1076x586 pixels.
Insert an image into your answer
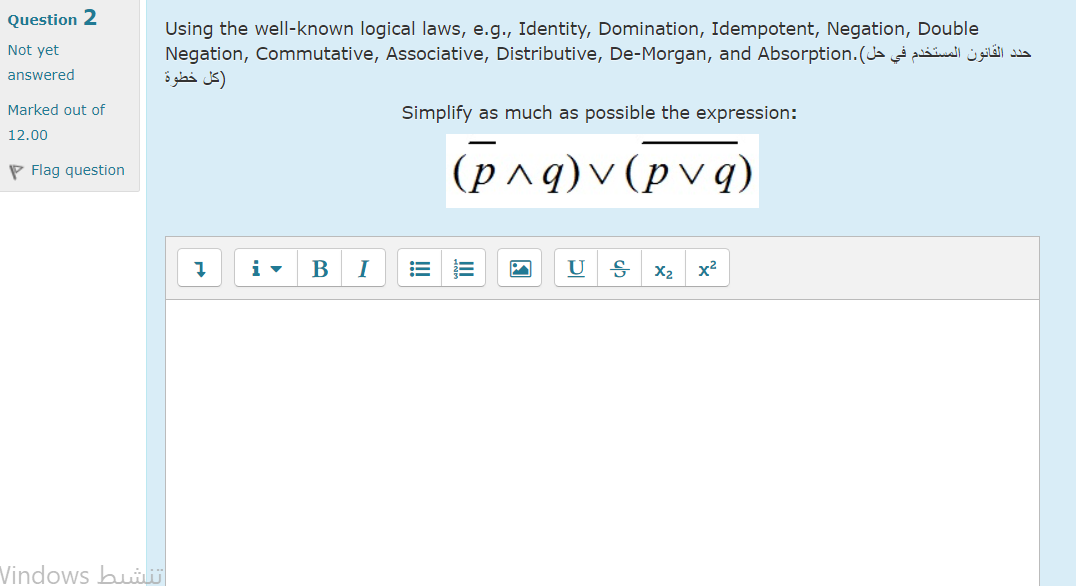pyautogui.click(x=519, y=267)
